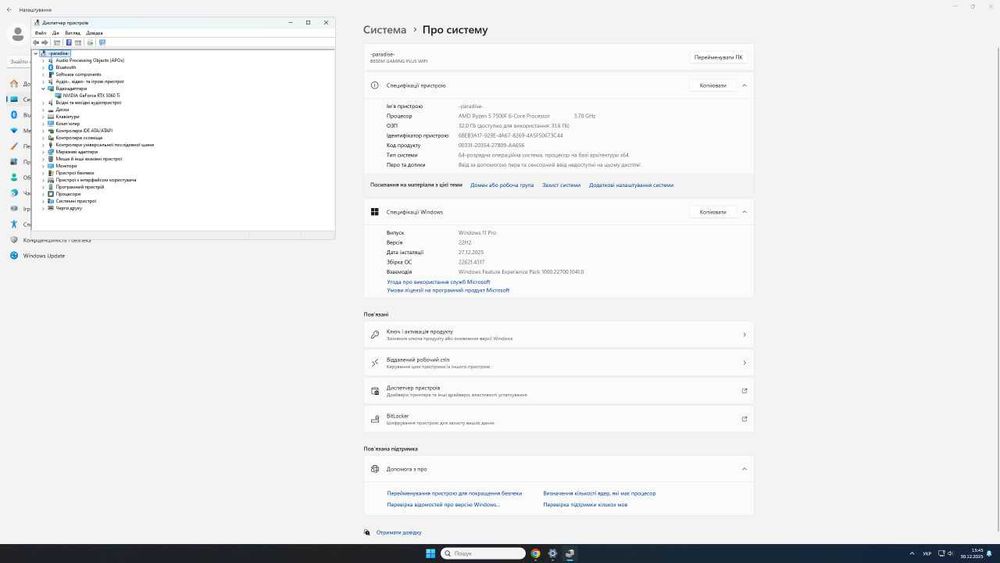Viewport: 1000px width, 563px height.
Task: Expand Audio Processing Objects (APOs) node
Action: 43,61
